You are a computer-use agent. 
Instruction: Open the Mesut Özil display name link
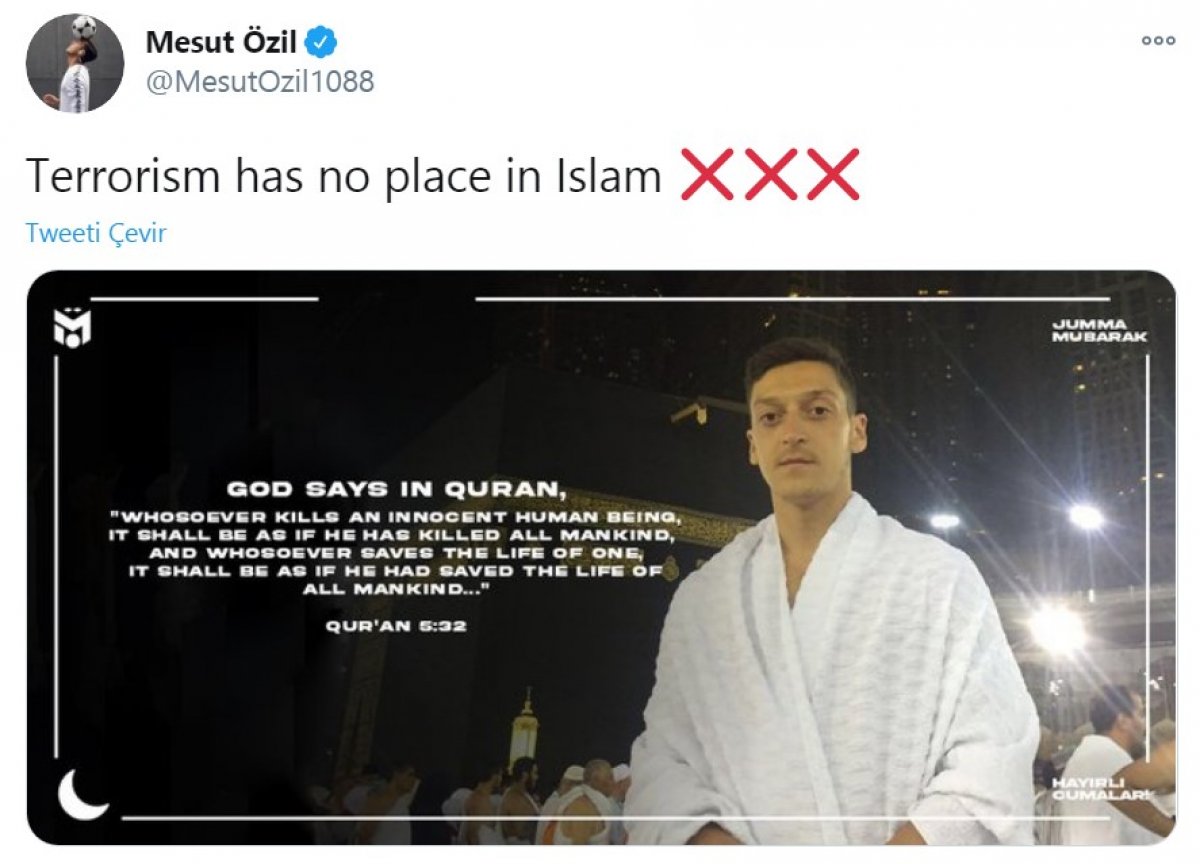(222, 42)
